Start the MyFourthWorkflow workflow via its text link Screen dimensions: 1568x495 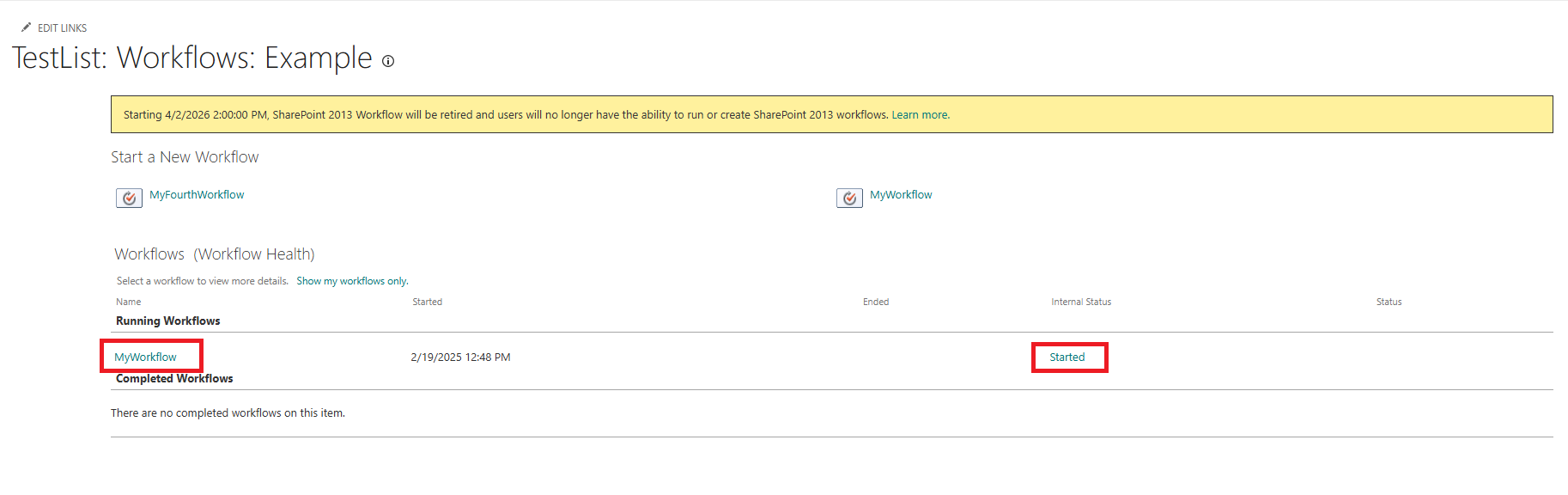(x=197, y=195)
